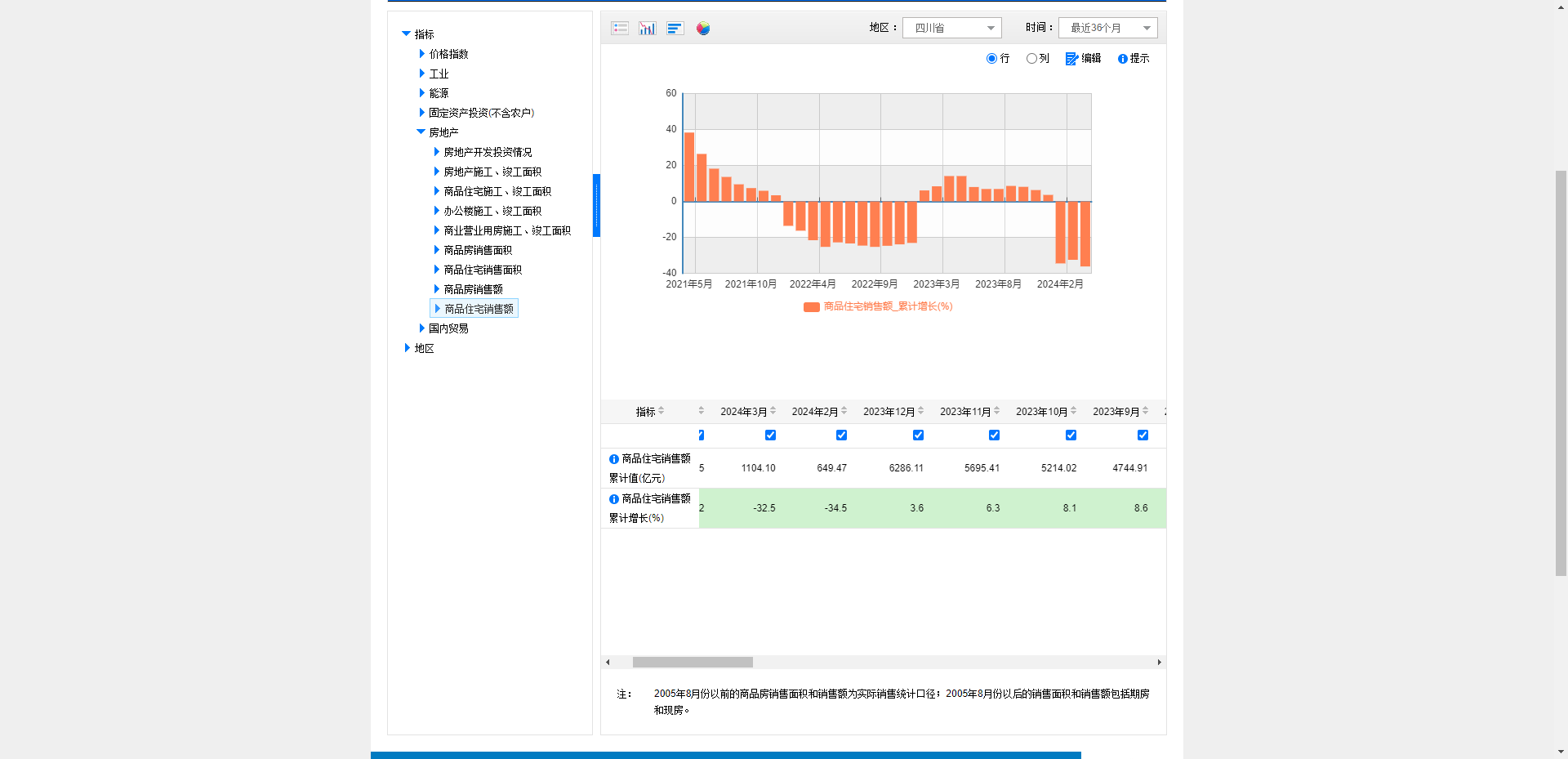The width and height of the screenshot is (1568, 759).
Task: Select the 行 radio button
Action: (991, 59)
